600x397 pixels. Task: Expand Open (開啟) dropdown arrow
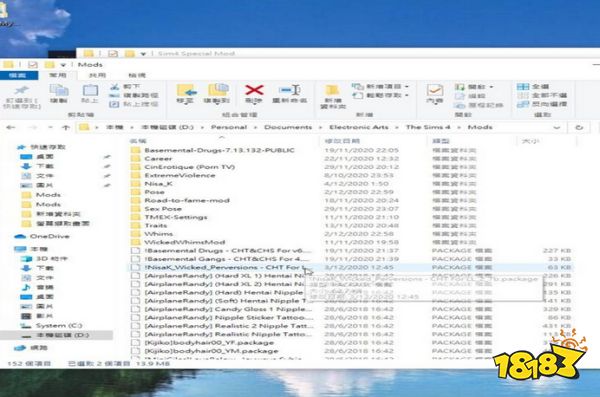491,87
